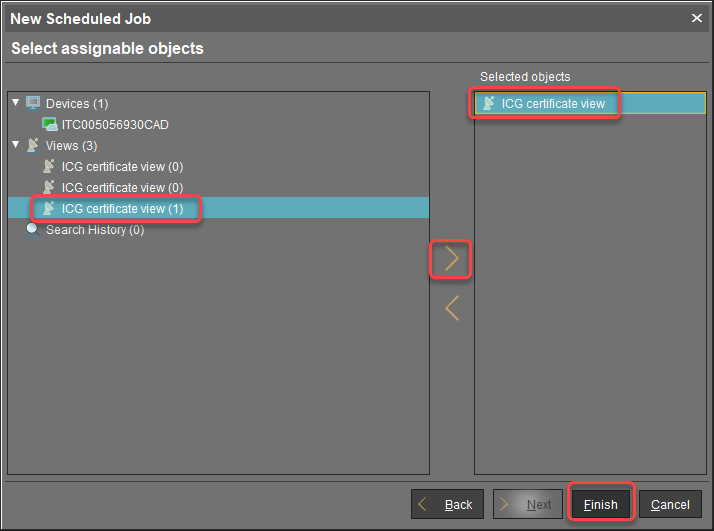Click the ITC005056930CAD device icon
The height and width of the screenshot is (531, 714).
point(50,124)
